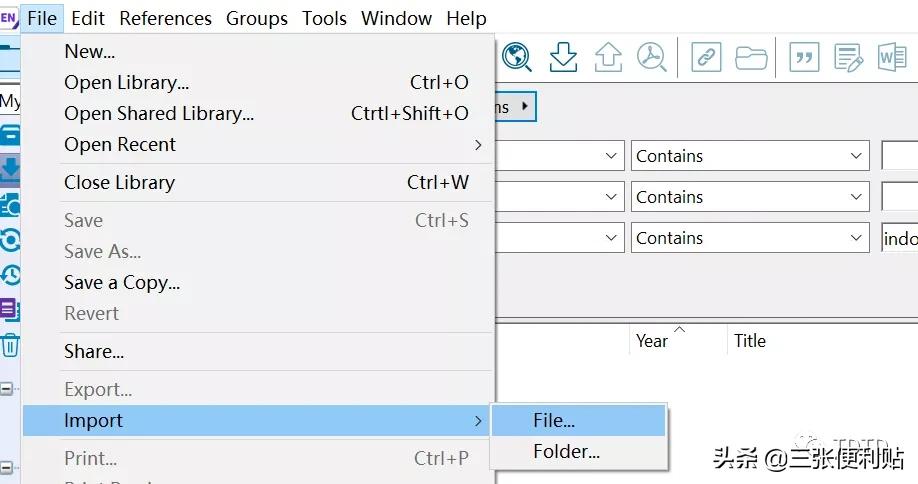
Task: Click the Online Search globe icon
Action: click(517, 57)
